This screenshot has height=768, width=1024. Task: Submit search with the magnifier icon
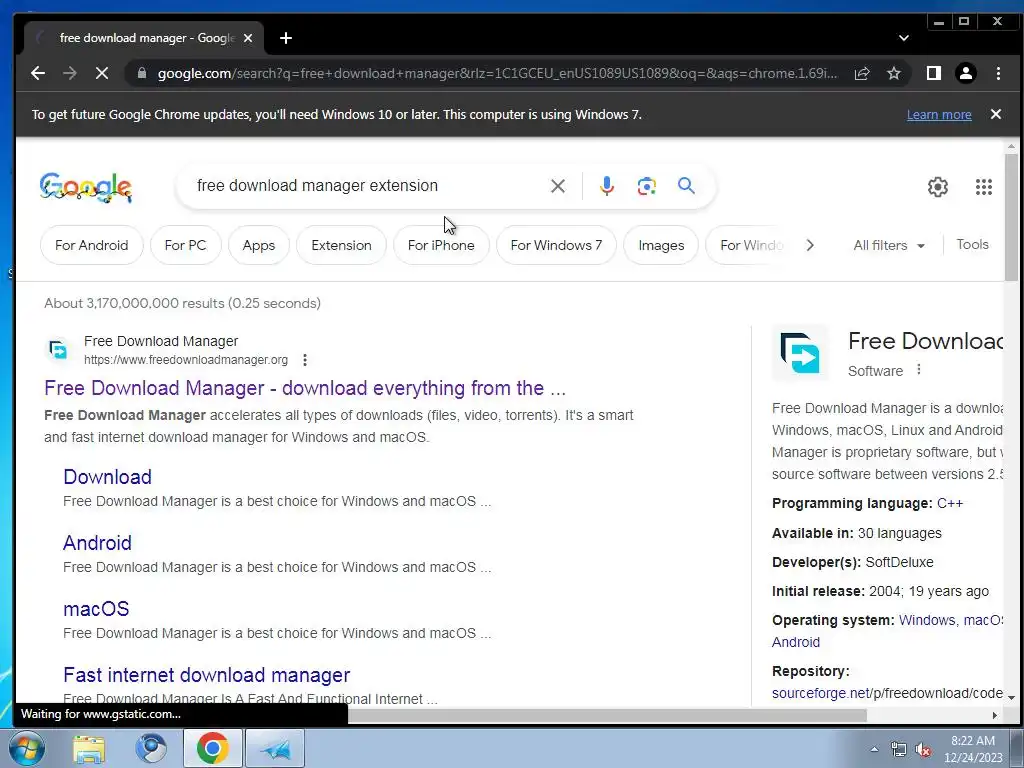pyautogui.click(x=686, y=185)
